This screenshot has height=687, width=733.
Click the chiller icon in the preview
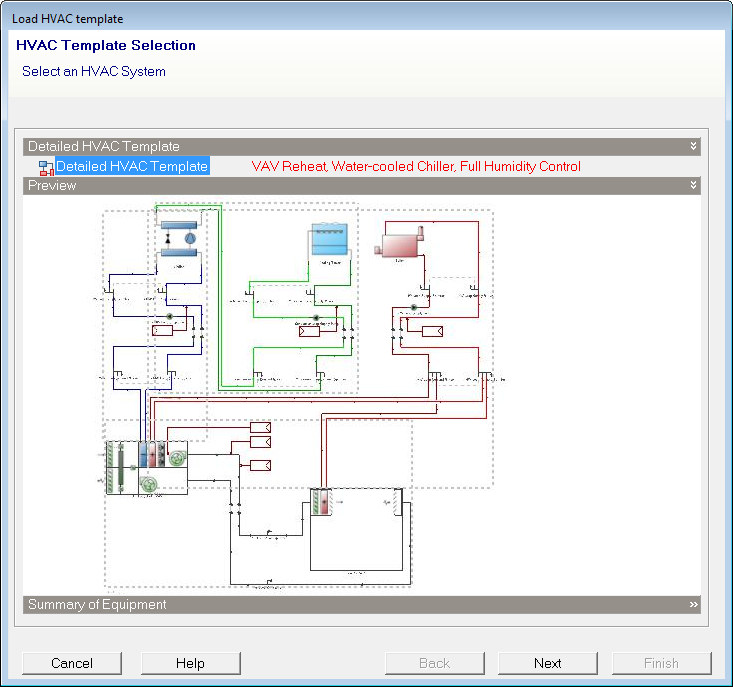(x=181, y=238)
